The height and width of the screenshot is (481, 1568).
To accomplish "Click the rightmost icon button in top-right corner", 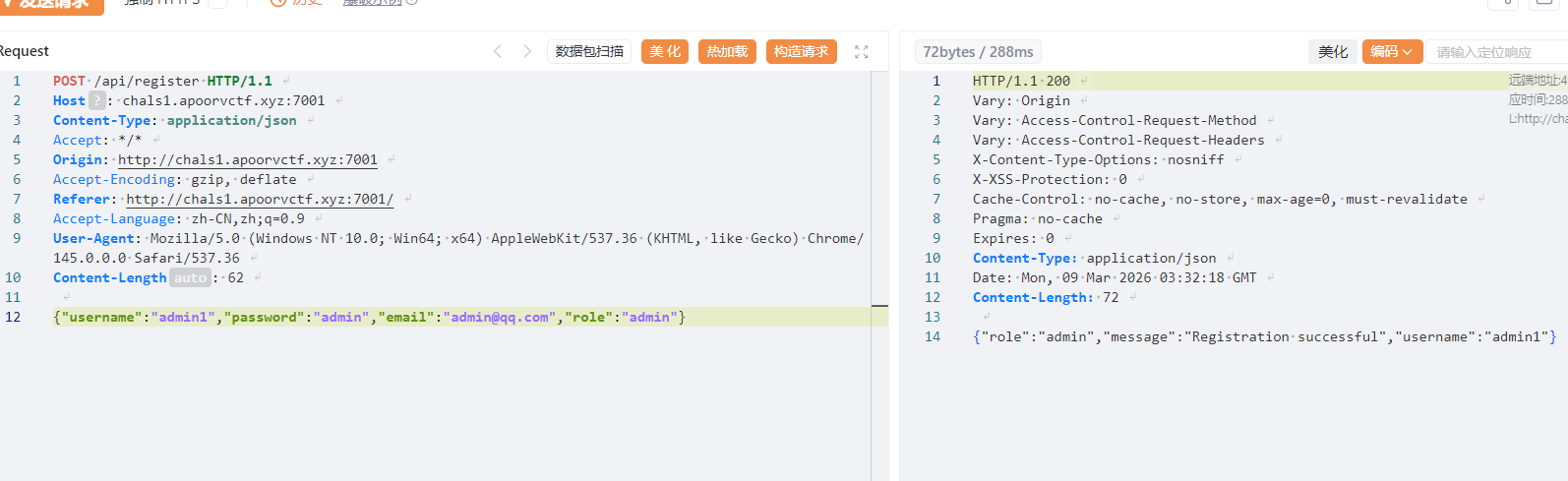I will coord(1544,3).
